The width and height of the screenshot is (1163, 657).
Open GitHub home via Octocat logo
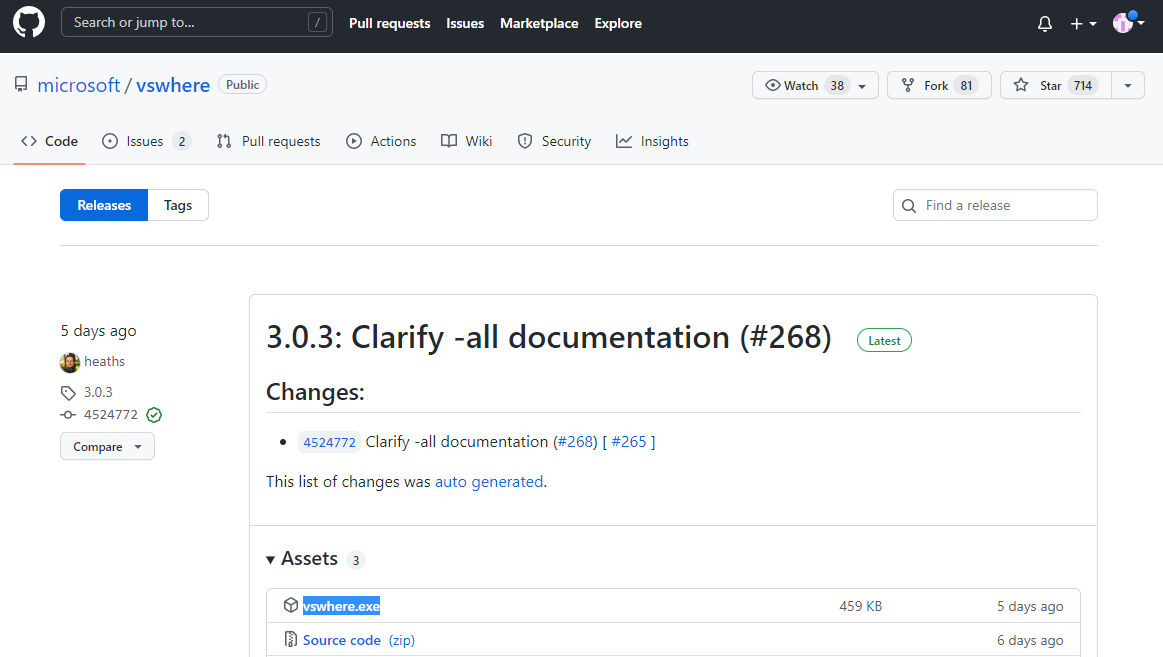(x=29, y=22)
